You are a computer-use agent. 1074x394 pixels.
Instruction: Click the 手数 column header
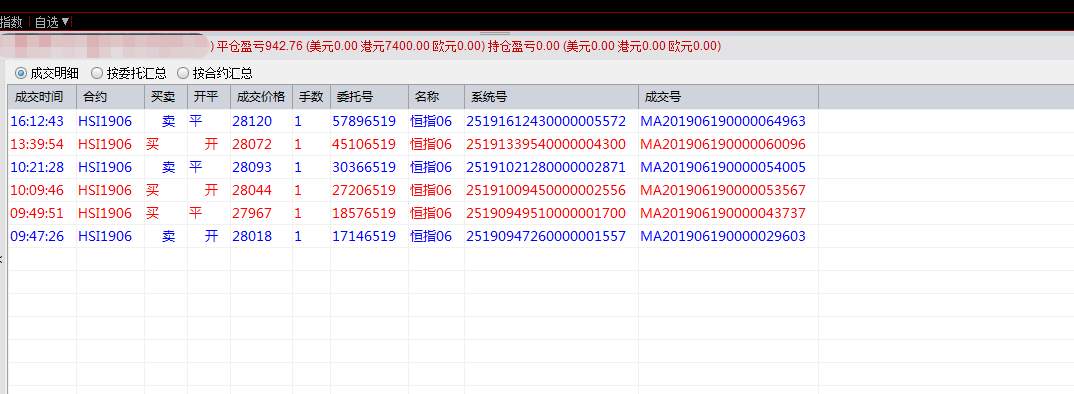pos(312,97)
